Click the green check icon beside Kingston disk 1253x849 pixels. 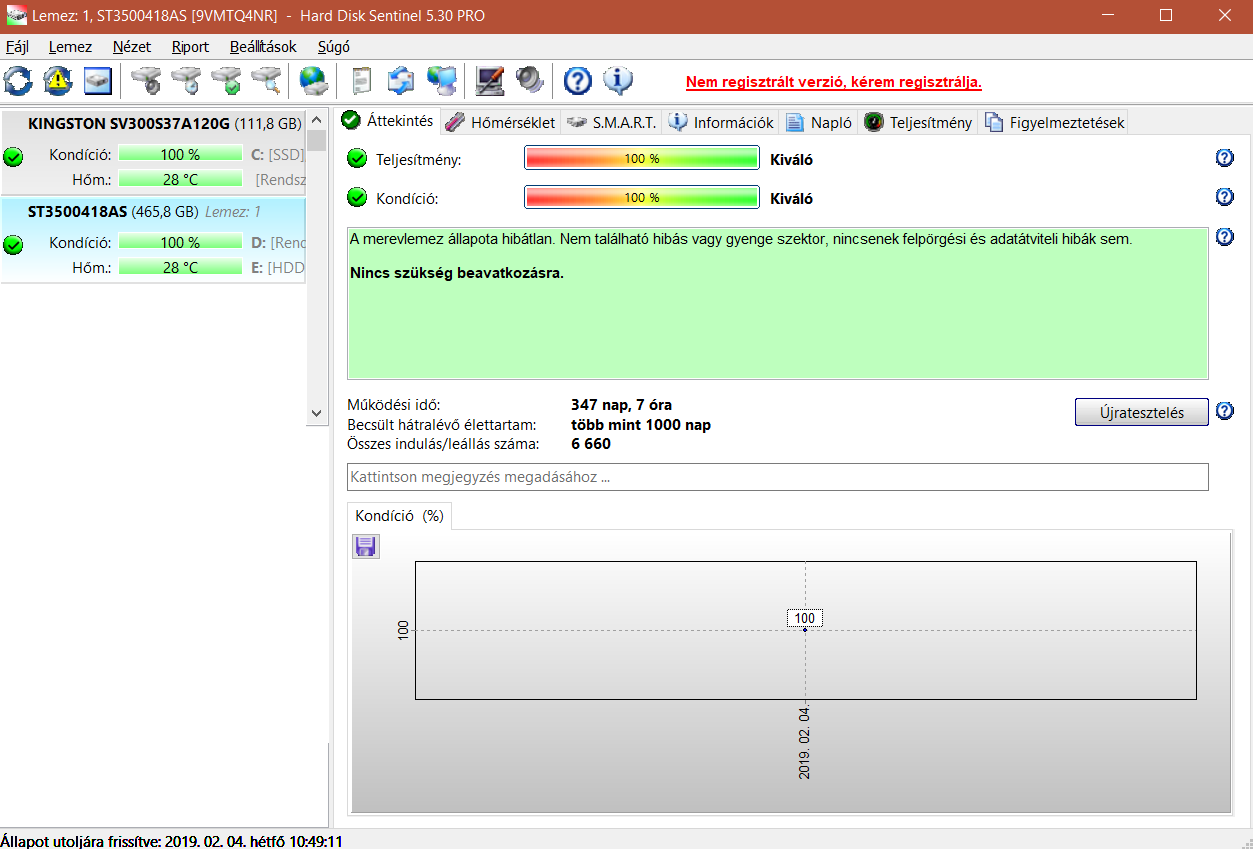point(13,157)
